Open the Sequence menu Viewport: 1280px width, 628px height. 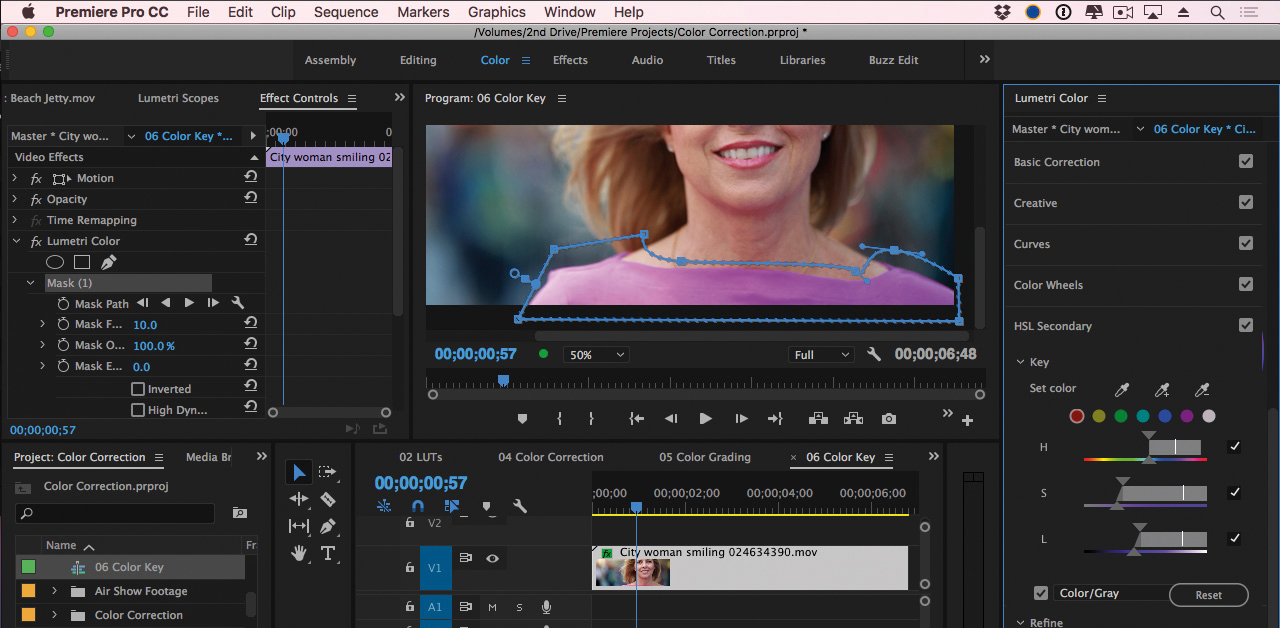pos(345,12)
